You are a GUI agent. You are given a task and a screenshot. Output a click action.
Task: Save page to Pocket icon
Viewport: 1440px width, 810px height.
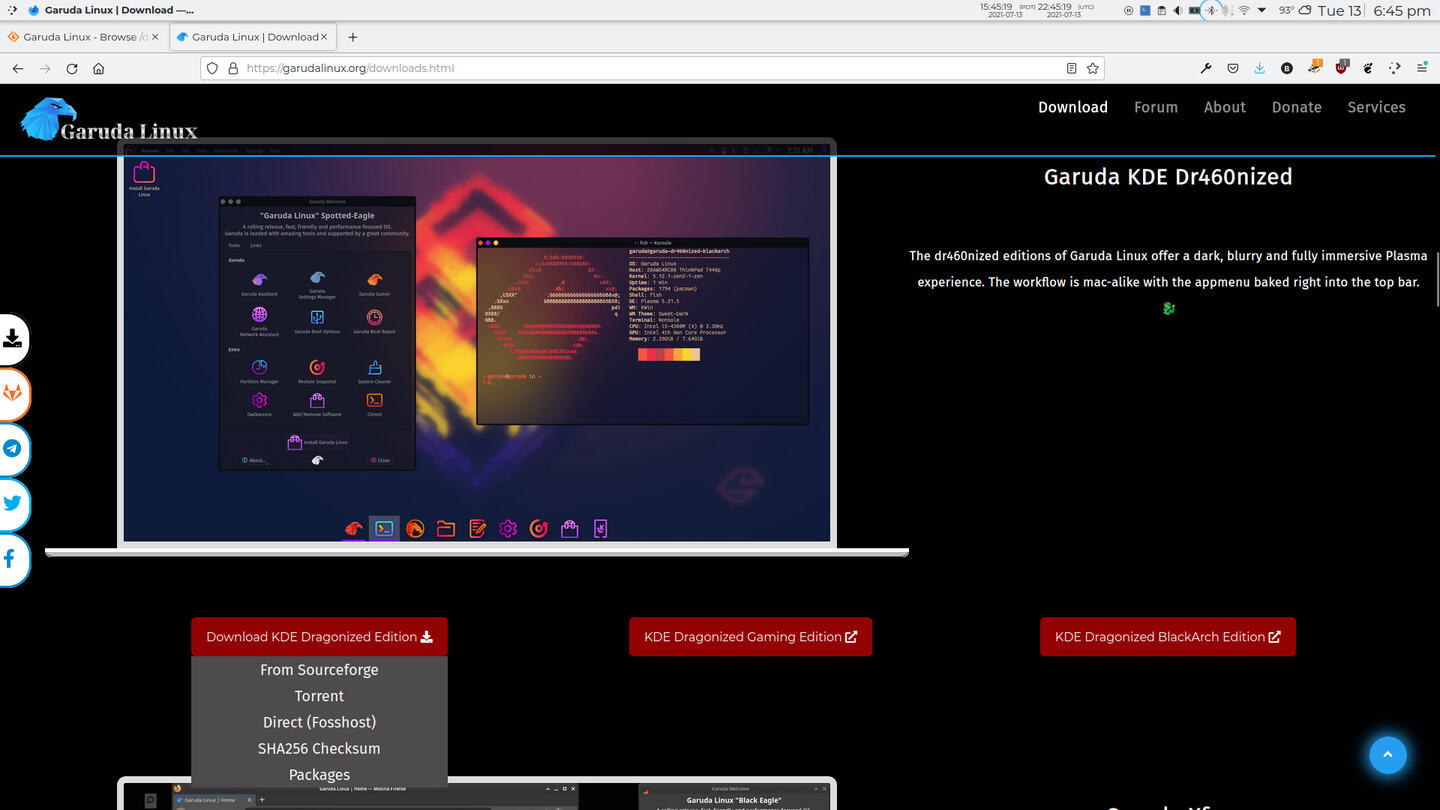(1233, 68)
